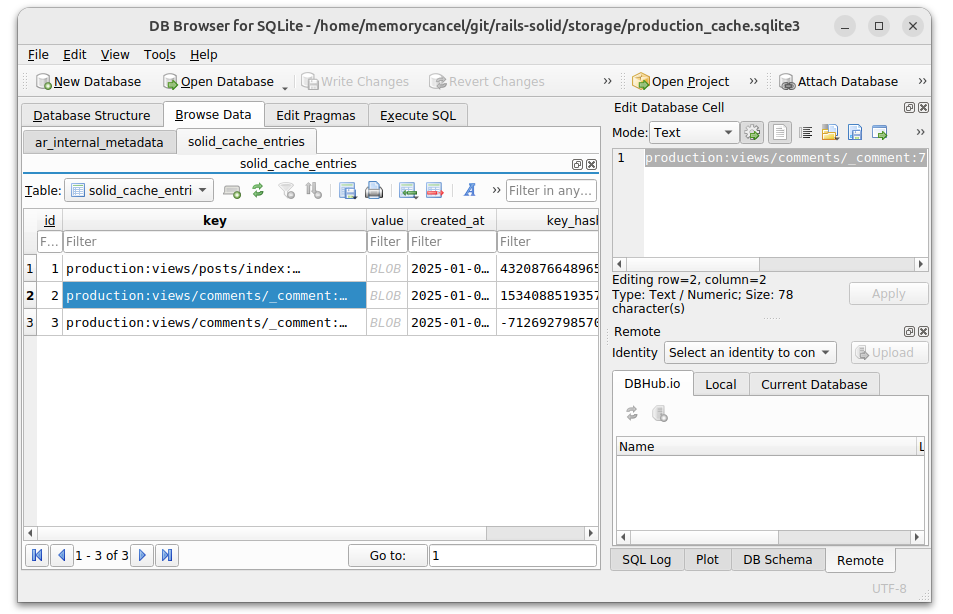Select the production:views/posts/index row key cell
Viewport: 953px width, 614px height.
tap(215, 269)
